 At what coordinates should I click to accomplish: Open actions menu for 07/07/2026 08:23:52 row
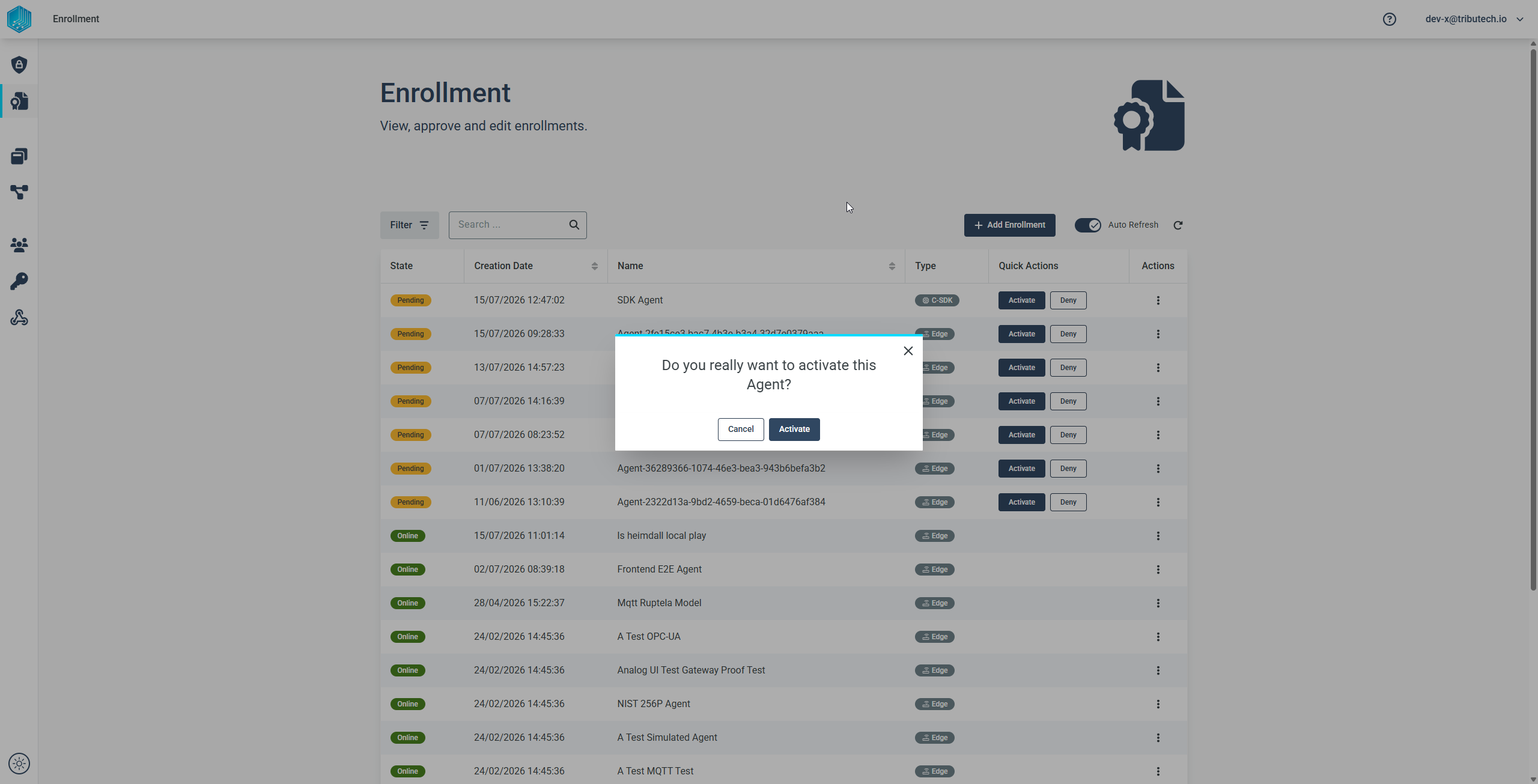click(x=1158, y=435)
